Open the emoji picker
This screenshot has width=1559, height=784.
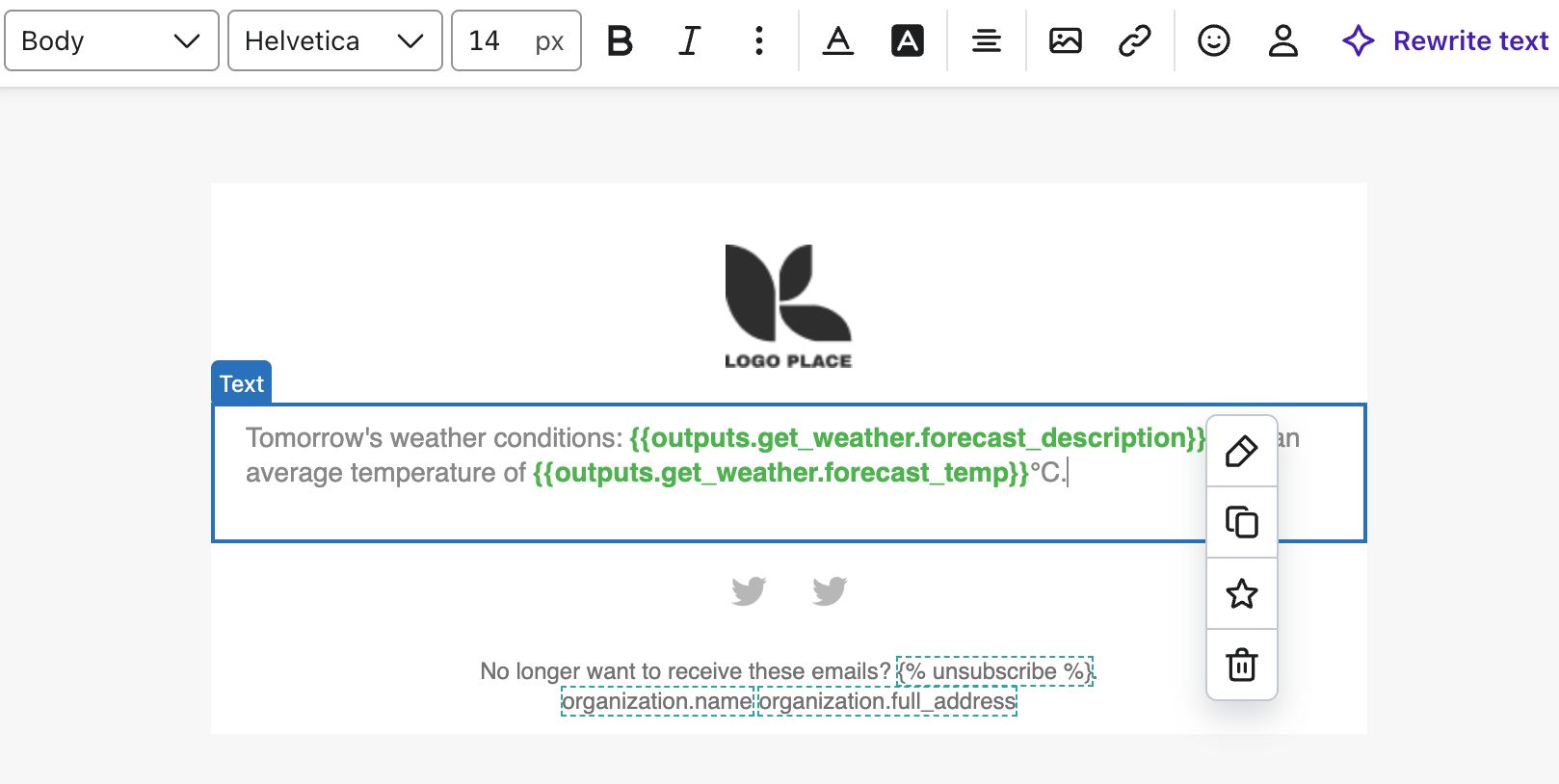[x=1213, y=40]
